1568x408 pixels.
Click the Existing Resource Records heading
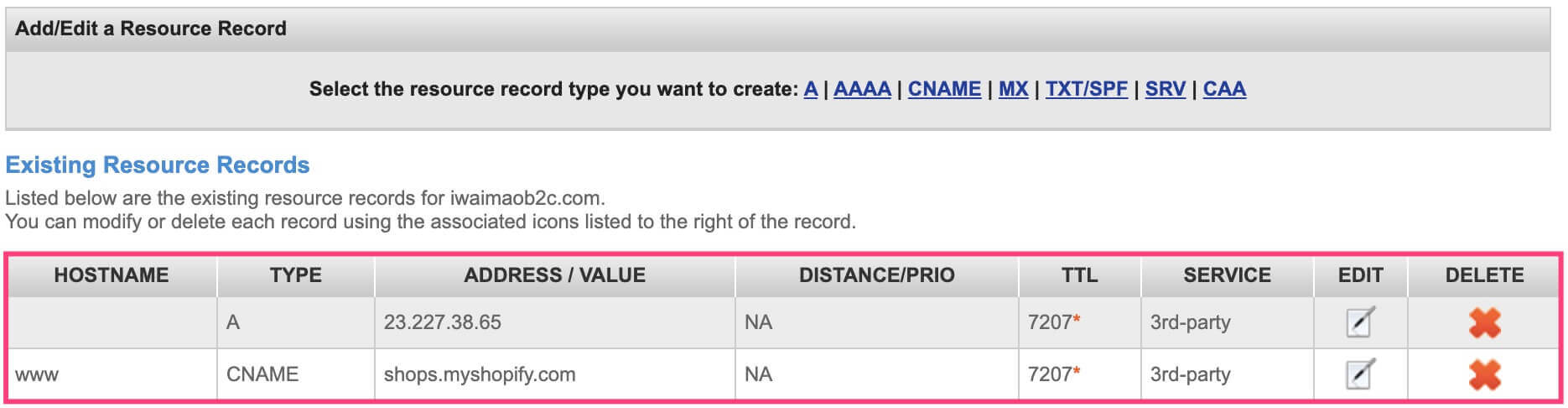[x=158, y=165]
